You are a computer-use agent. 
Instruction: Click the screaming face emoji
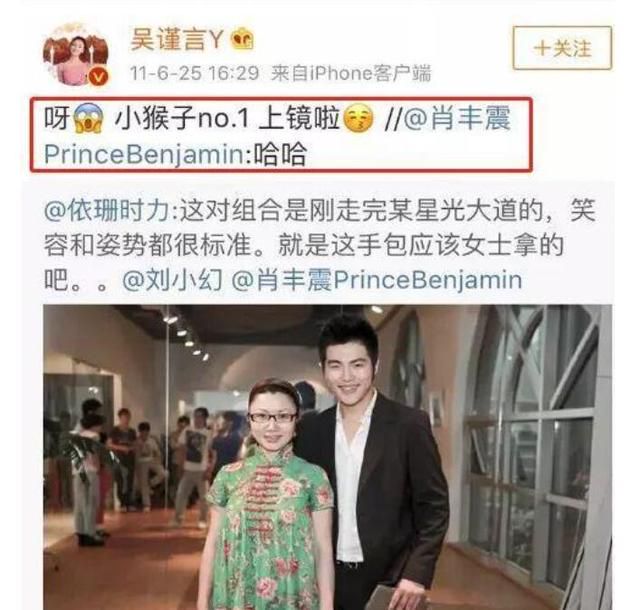pyautogui.click(x=89, y=118)
